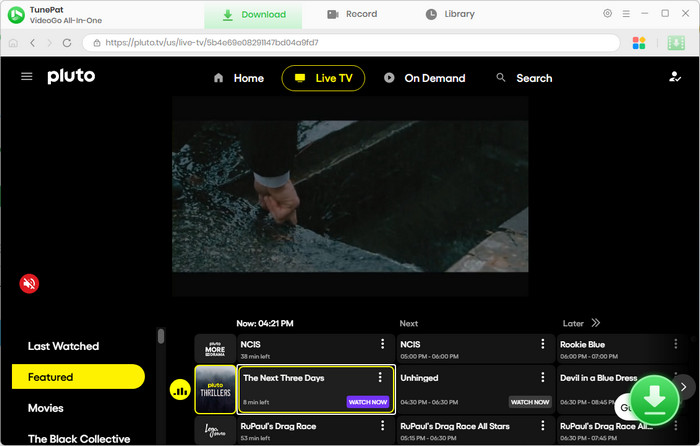Select the Last Watched category
Image resolution: width=700 pixels, height=446 pixels.
coord(63,346)
